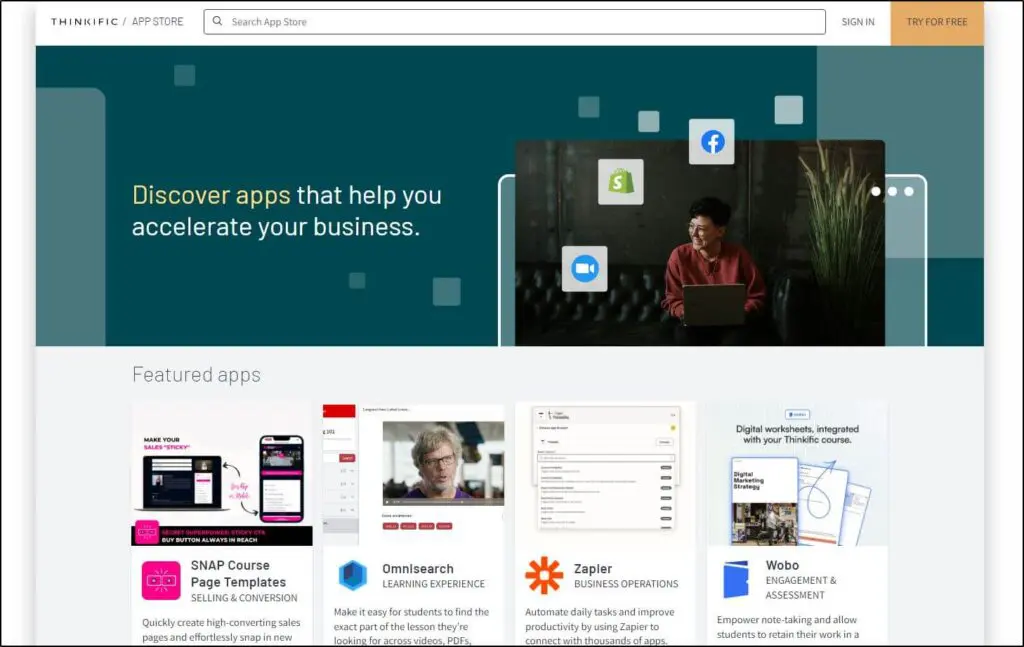Click the search magnifier icon
The height and width of the screenshot is (647, 1024).
(x=217, y=21)
